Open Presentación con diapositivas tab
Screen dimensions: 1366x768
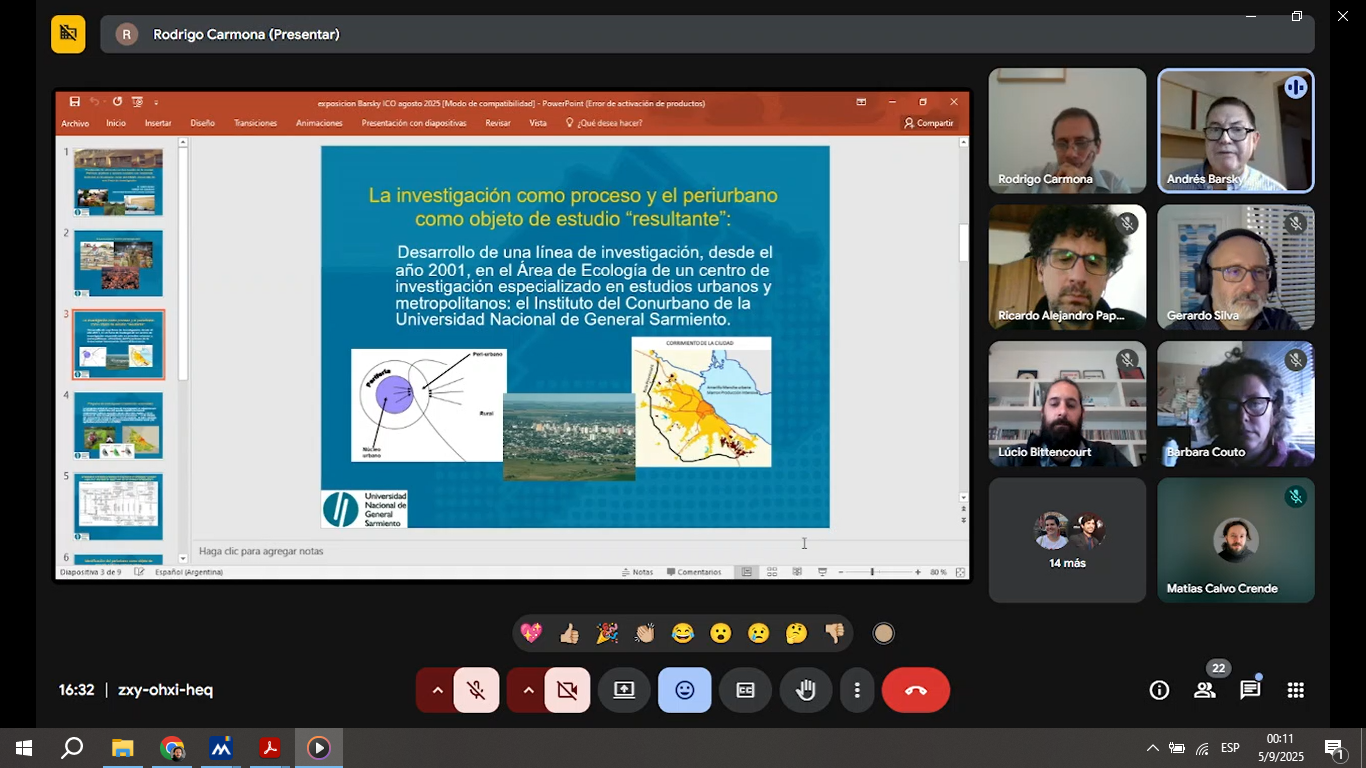pyautogui.click(x=414, y=123)
